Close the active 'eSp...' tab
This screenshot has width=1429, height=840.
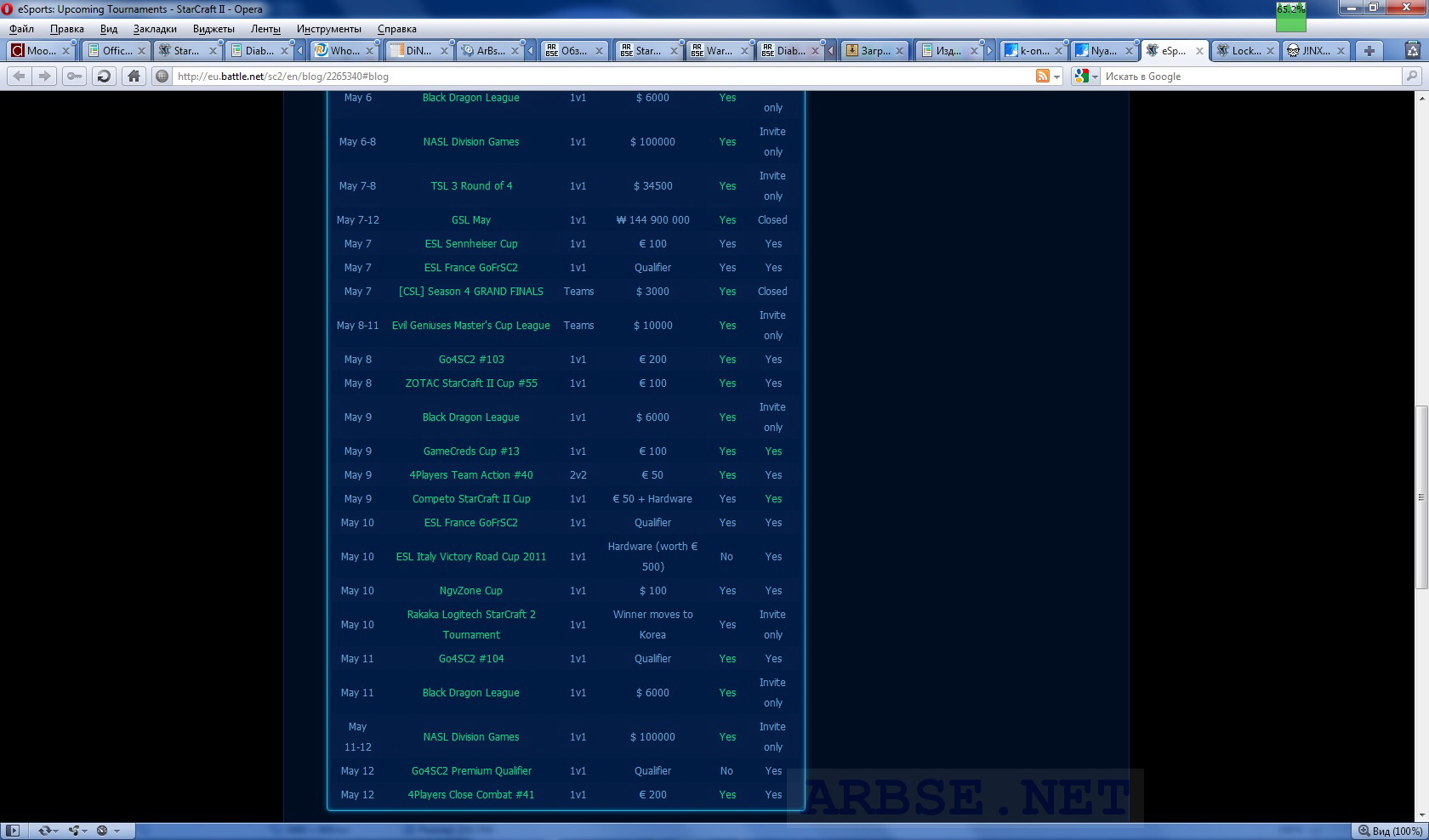click(x=1199, y=51)
